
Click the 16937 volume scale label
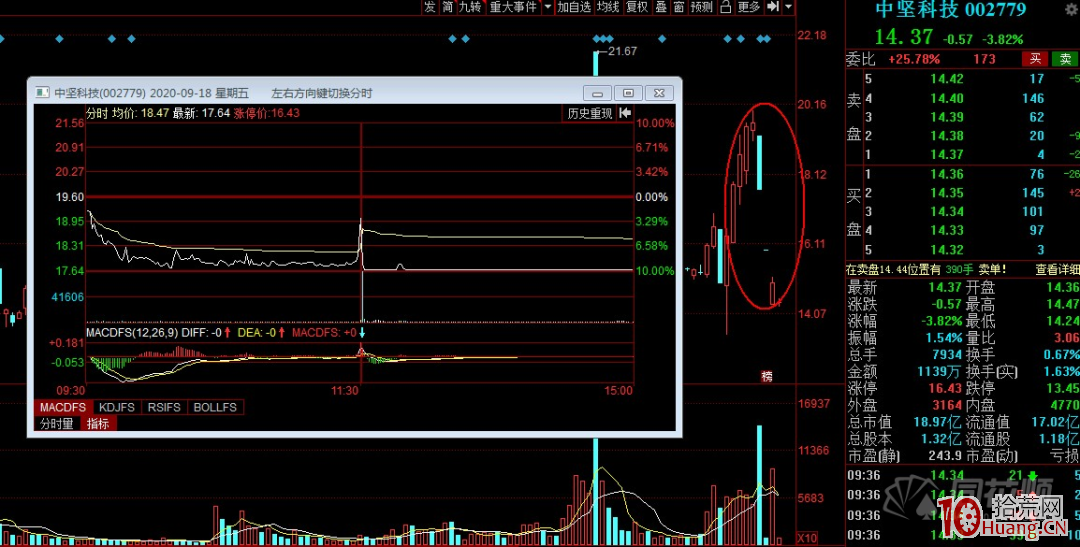pyautogui.click(x=813, y=403)
